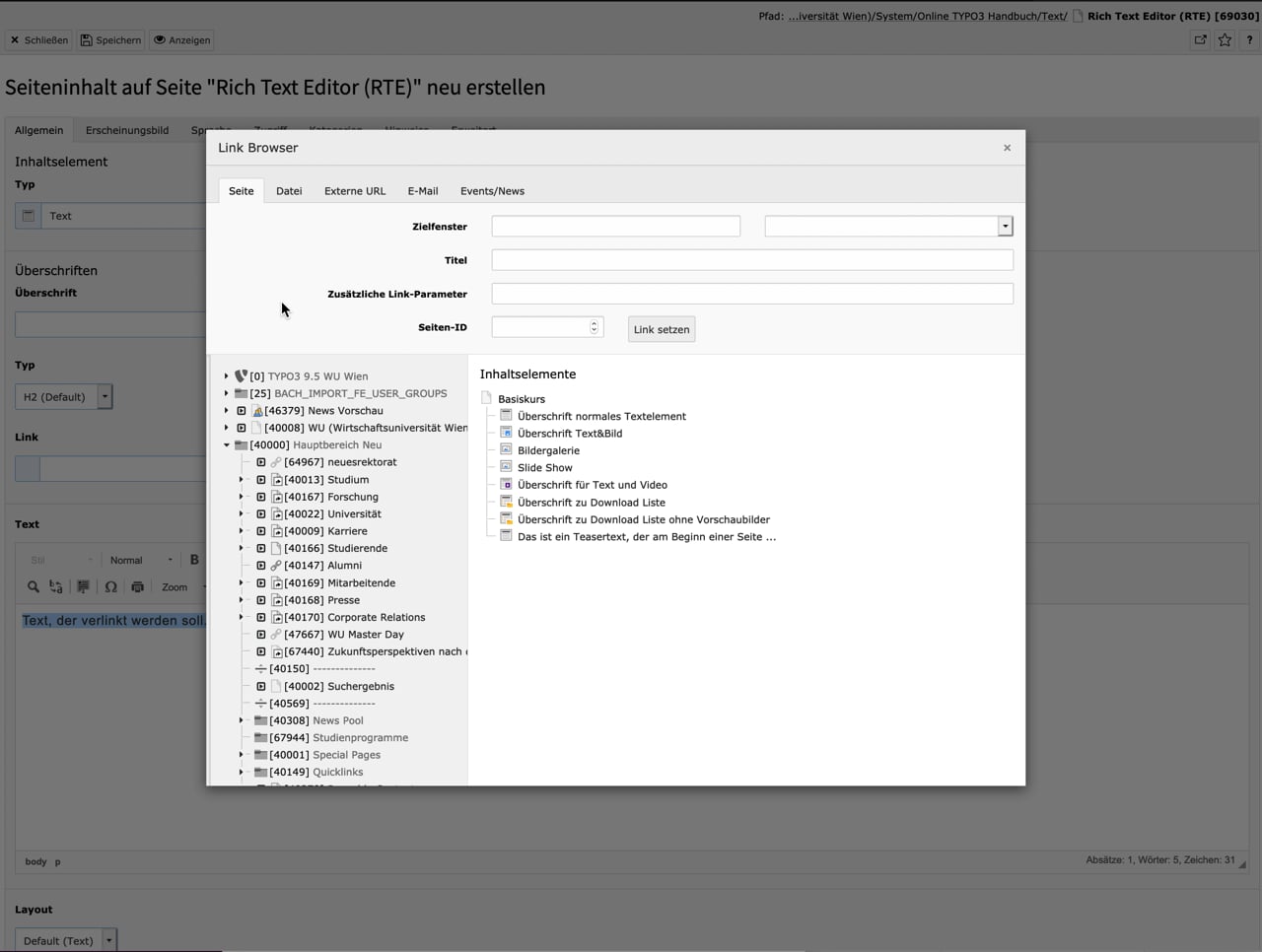Click the page icon beside Studierende
Screen dimensions: 1262x952
coord(276,548)
